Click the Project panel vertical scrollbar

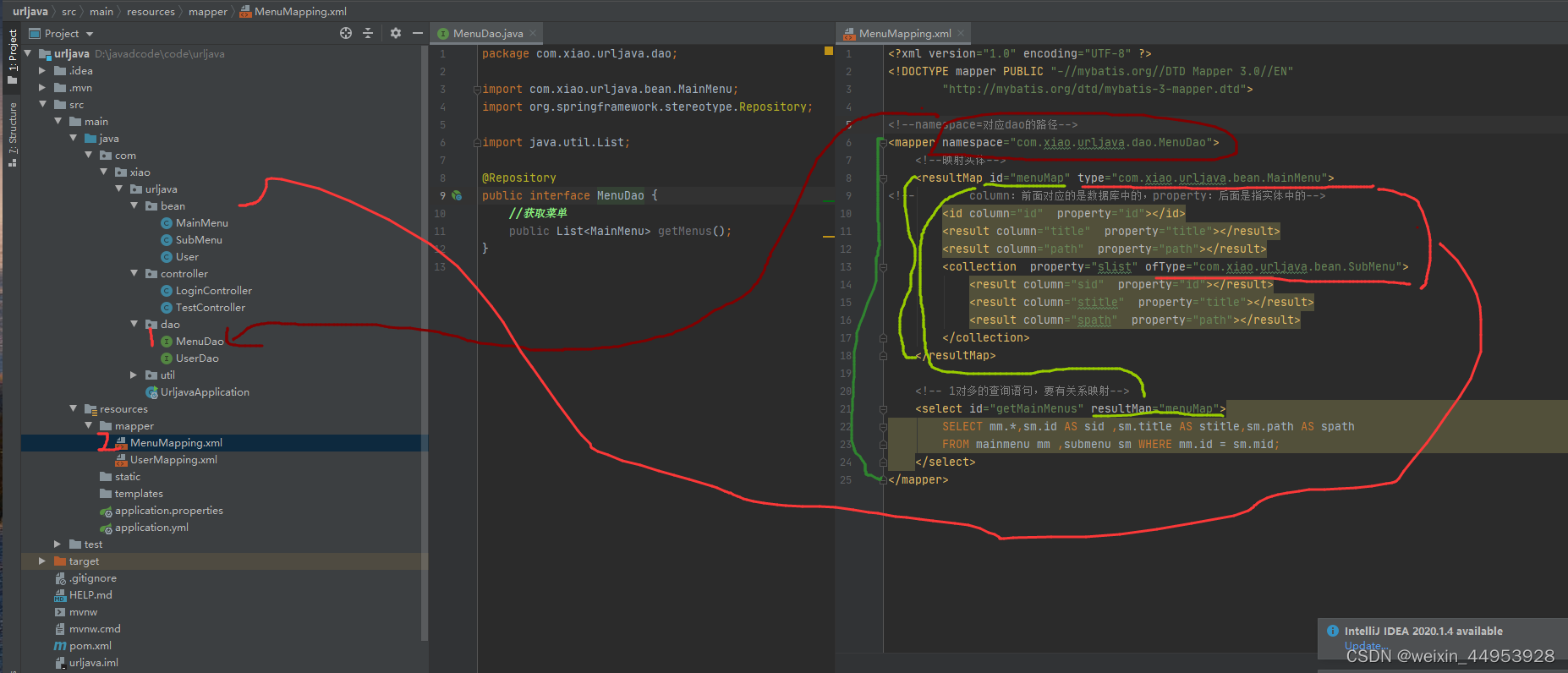pyautogui.click(x=424, y=342)
